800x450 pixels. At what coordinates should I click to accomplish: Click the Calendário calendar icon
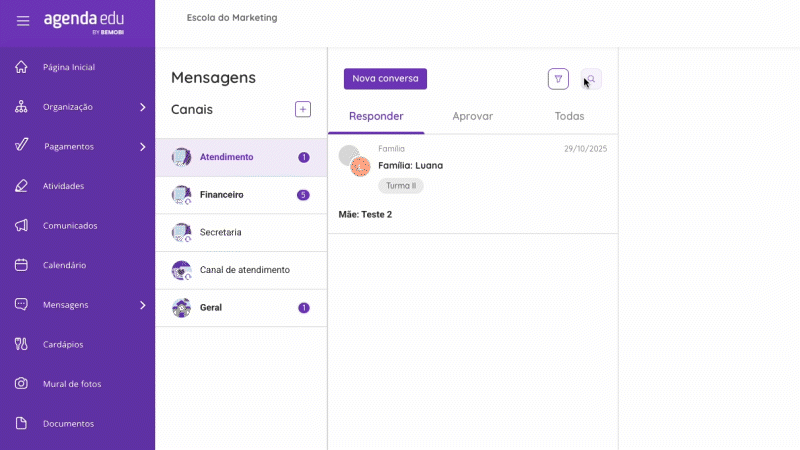tap(21, 265)
